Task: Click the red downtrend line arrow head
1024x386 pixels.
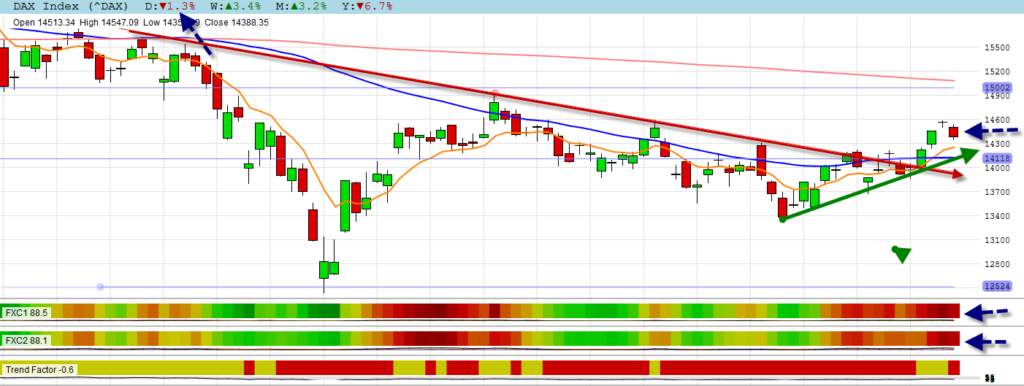Action: click(957, 174)
